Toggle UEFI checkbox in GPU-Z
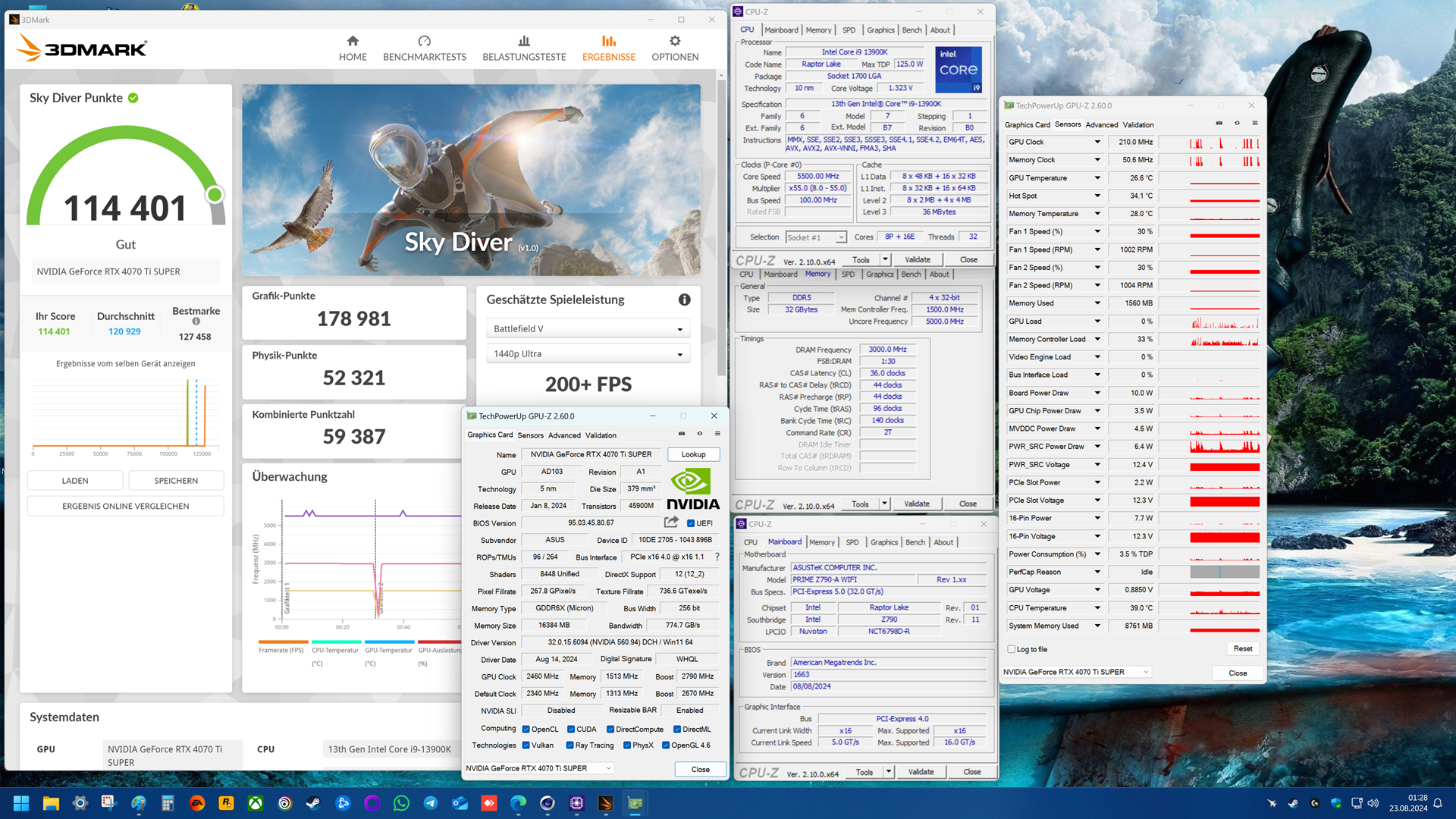 point(691,523)
